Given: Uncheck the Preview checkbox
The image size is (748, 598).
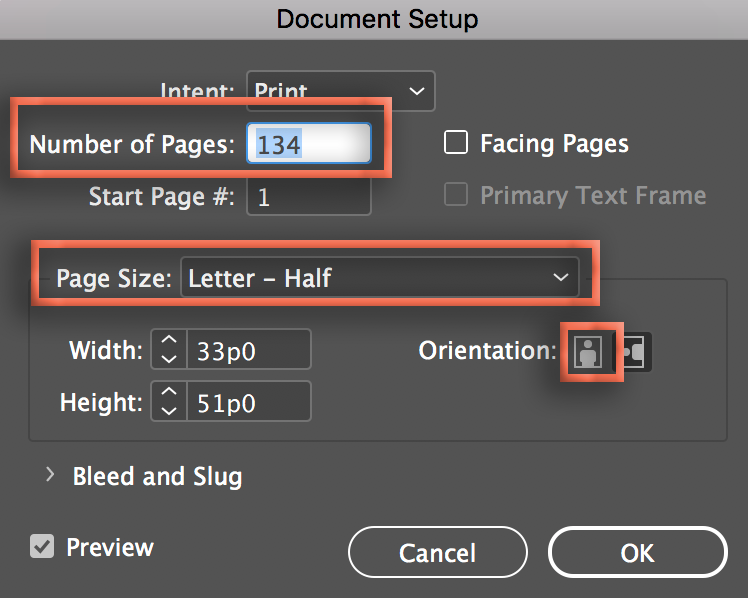Looking at the screenshot, I should click(x=42, y=547).
